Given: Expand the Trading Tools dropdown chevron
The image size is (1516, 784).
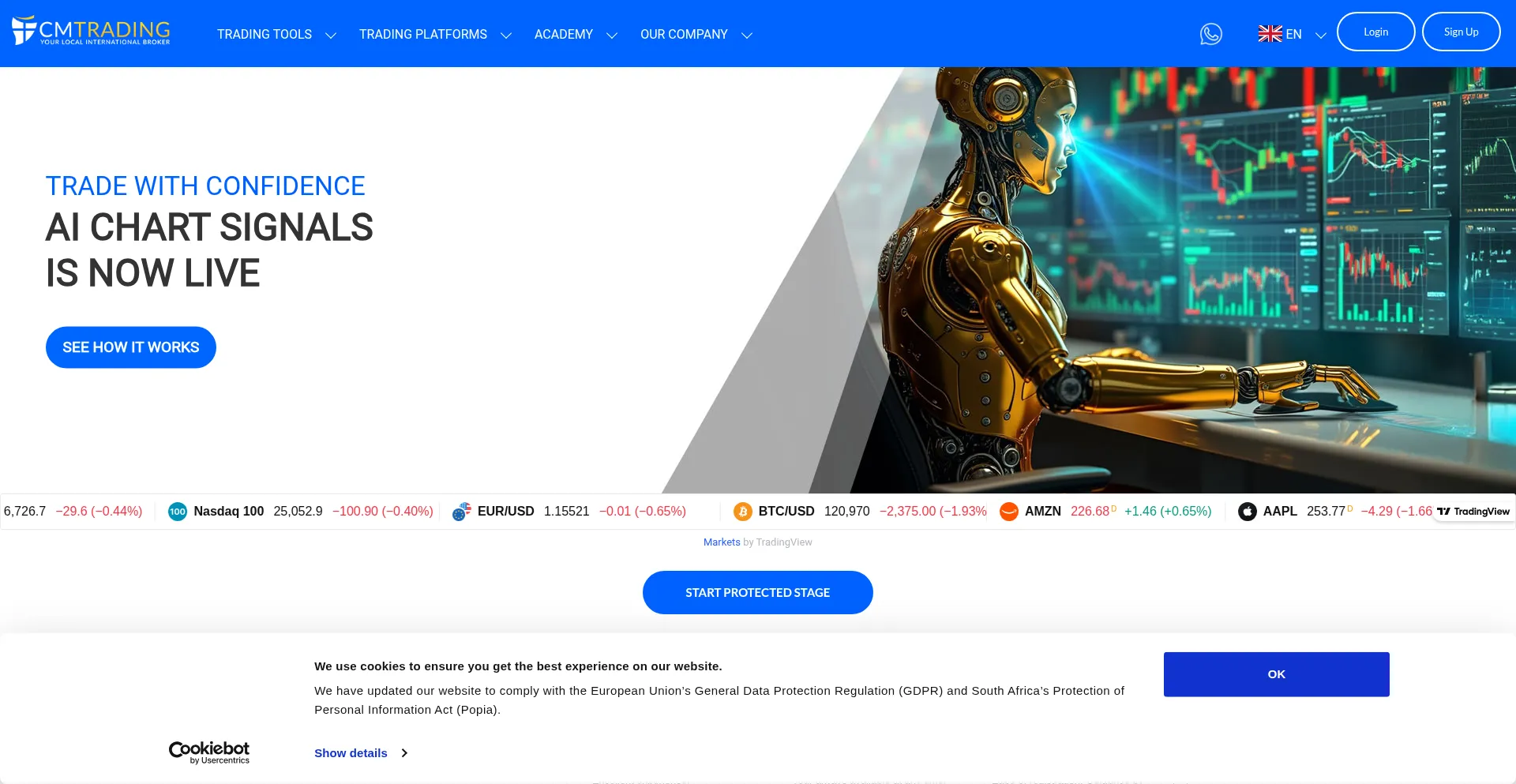Looking at the screenshot, I should (331, 36).
